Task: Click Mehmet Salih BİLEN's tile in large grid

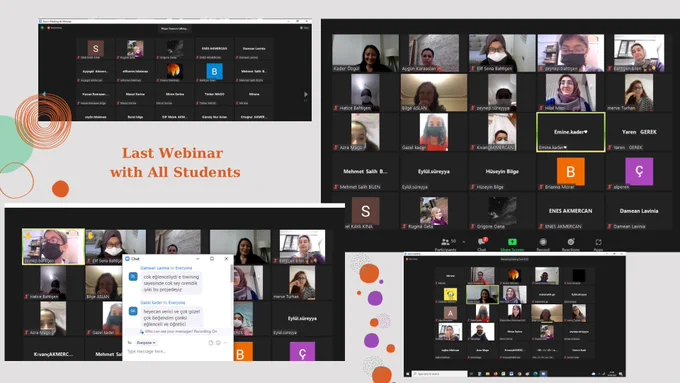Action: click(366, 171)
